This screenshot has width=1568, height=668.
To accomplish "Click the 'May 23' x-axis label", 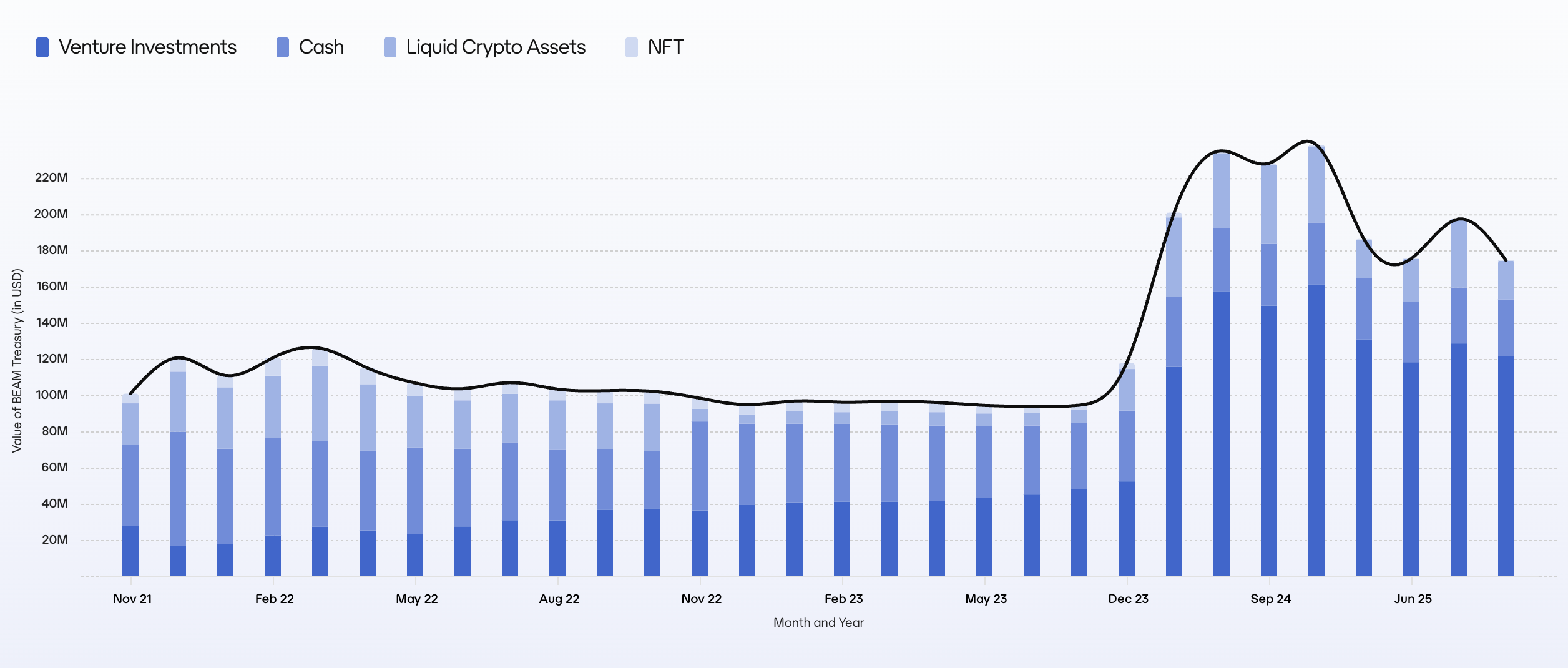I will tap(986, 599).
